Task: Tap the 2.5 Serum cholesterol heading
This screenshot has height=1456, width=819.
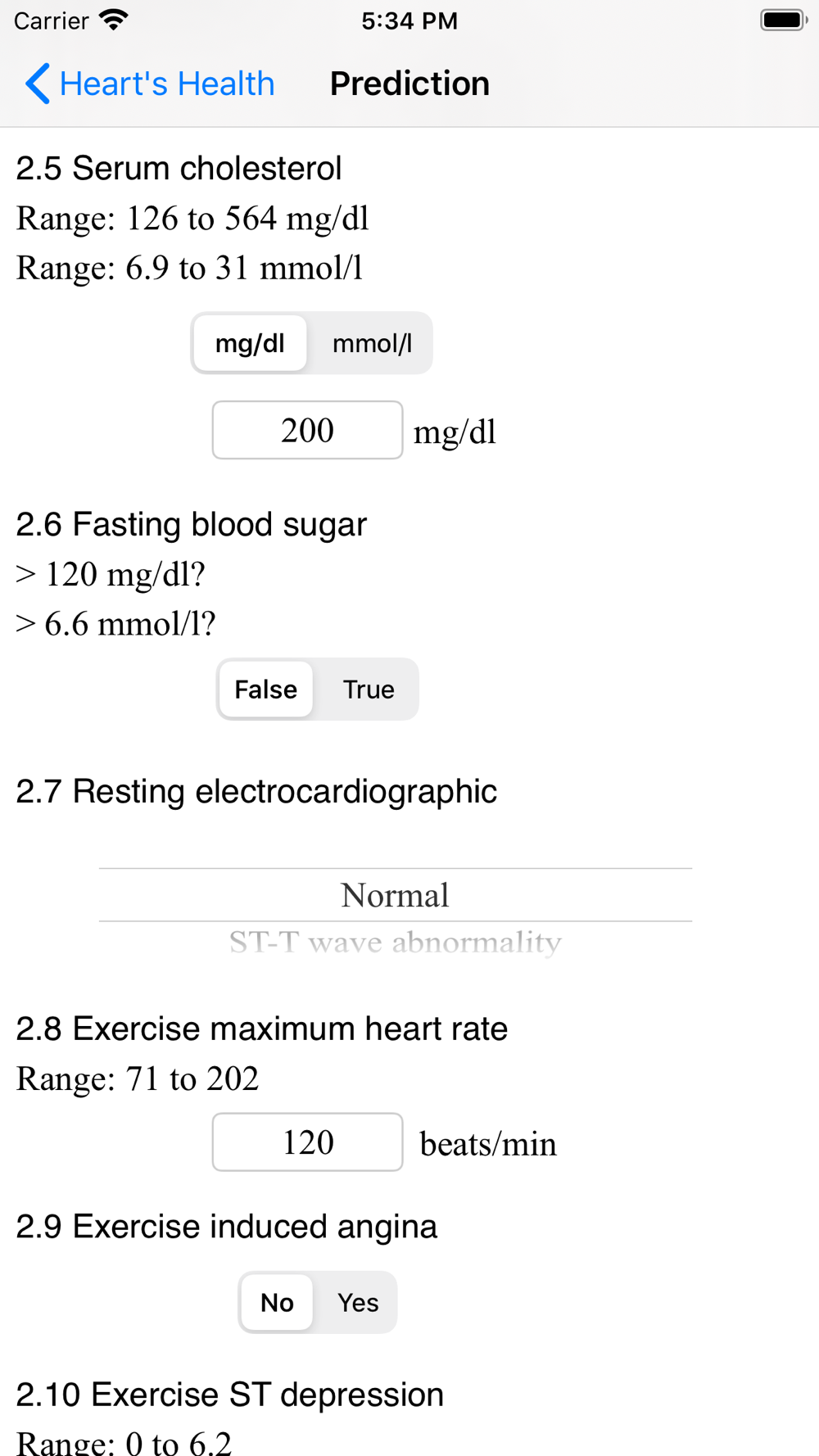Action: click(179, 169)
